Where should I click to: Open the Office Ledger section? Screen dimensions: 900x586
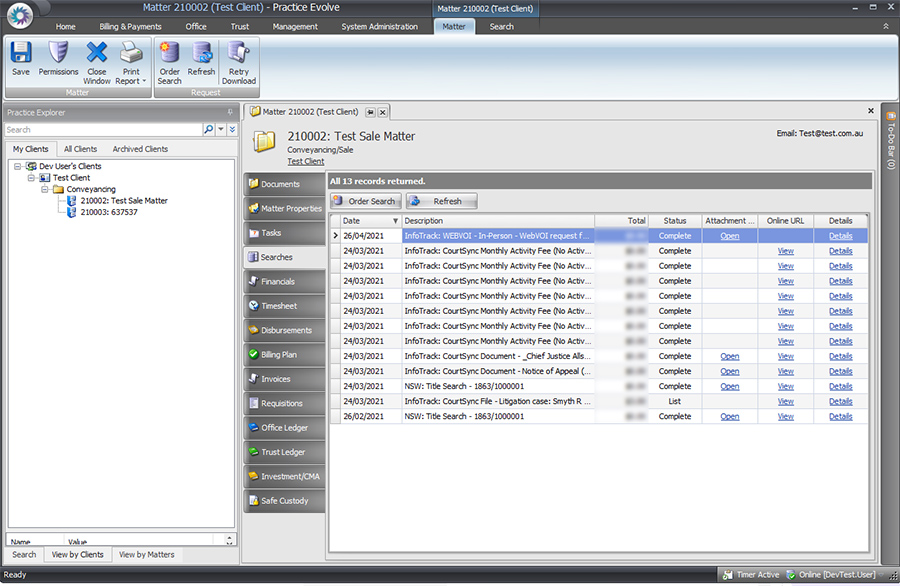[x=284, y=428]
